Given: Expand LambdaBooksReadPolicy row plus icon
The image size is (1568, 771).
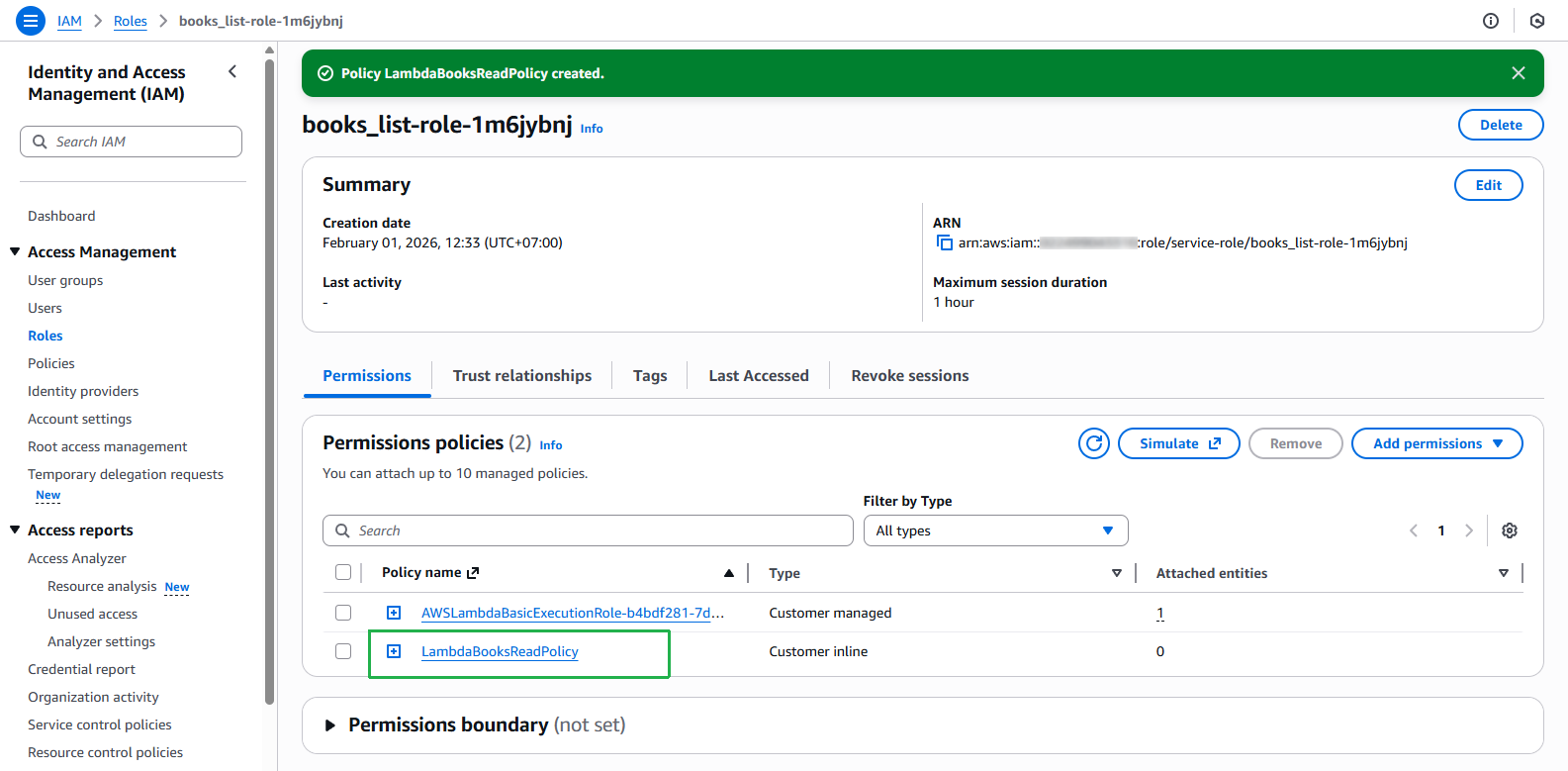Looking at the screenshot, I should [x=394, y=651].
